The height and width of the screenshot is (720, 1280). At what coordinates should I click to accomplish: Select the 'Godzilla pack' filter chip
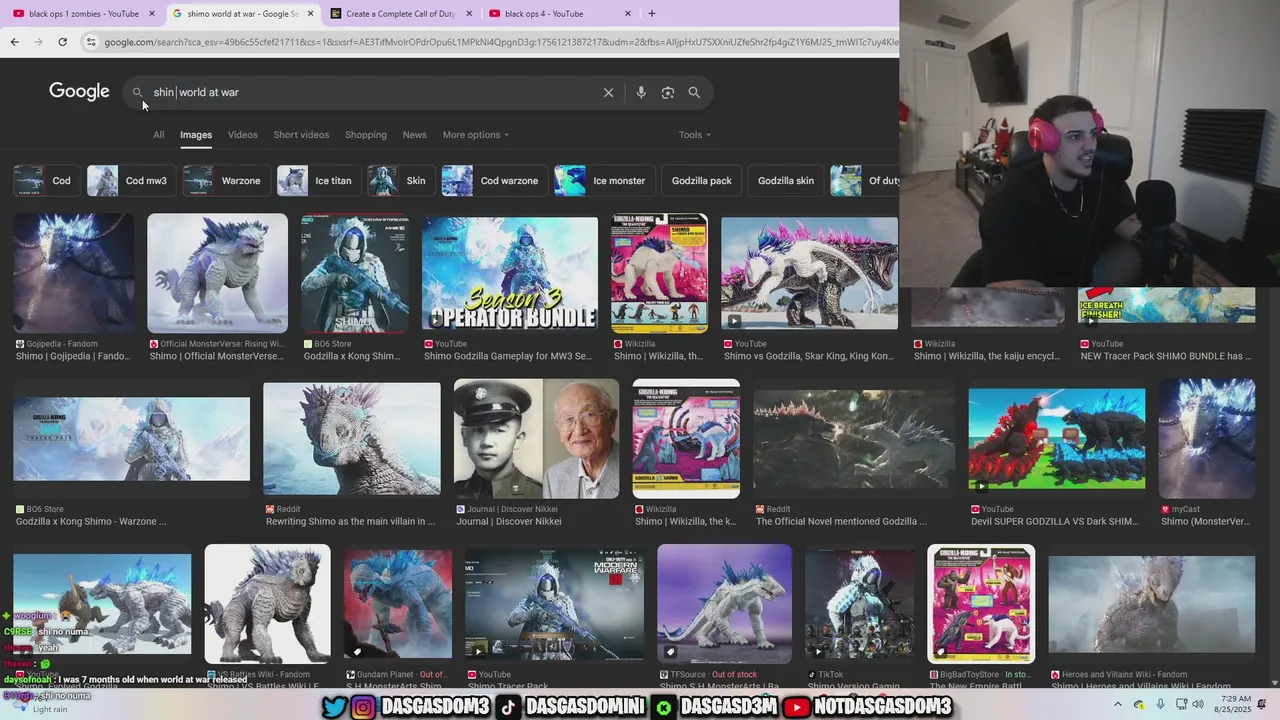701,181
